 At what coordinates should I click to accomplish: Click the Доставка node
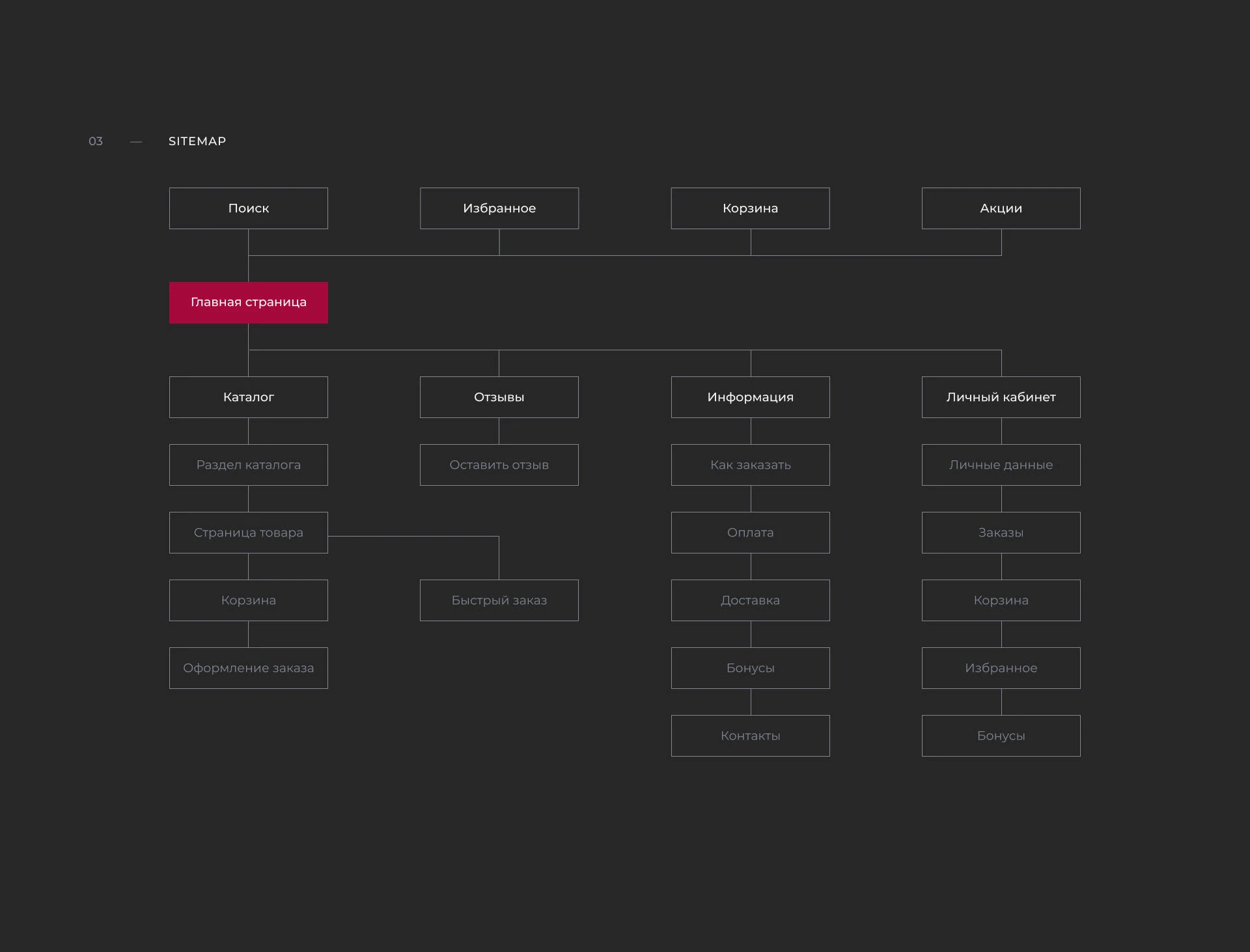(750, 600)
